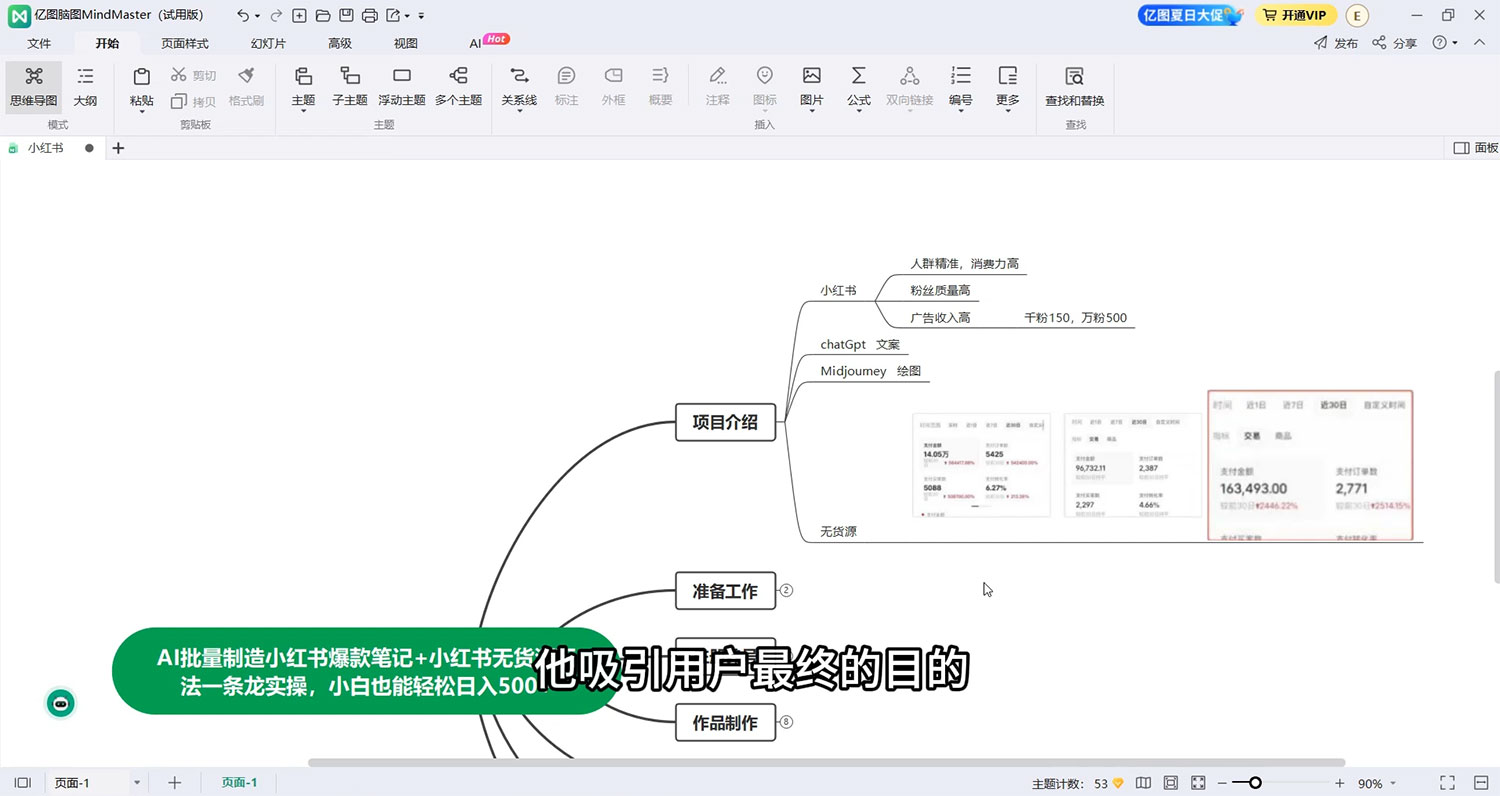Open the 更多 dropdown menu
The image size is (1500, 796).
point(1007,85)
